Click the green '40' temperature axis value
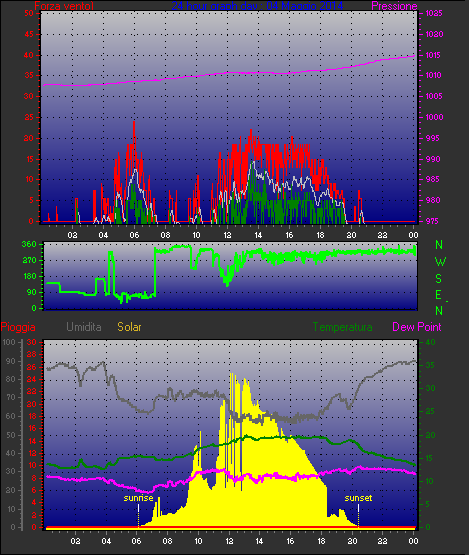The image size is (469, 555). (430, 342)
